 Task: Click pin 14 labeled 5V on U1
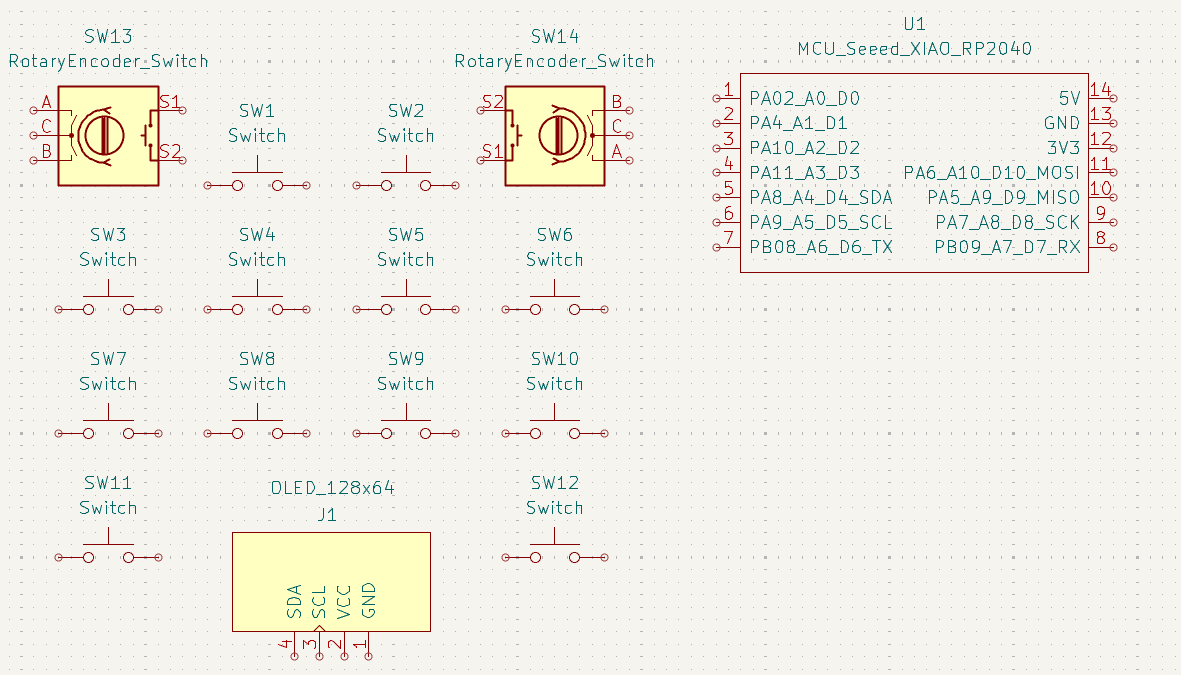tap(1104, 98)
